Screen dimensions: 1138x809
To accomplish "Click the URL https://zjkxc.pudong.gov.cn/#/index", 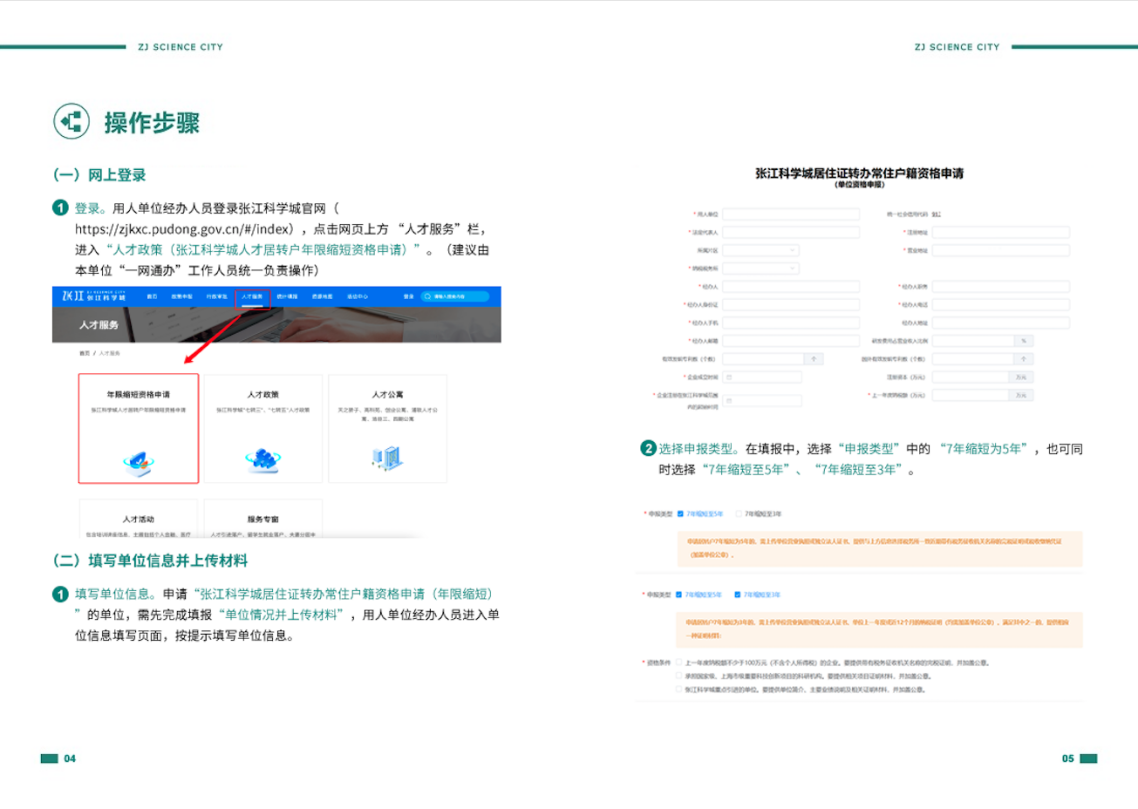I will (x=183, y=229).
